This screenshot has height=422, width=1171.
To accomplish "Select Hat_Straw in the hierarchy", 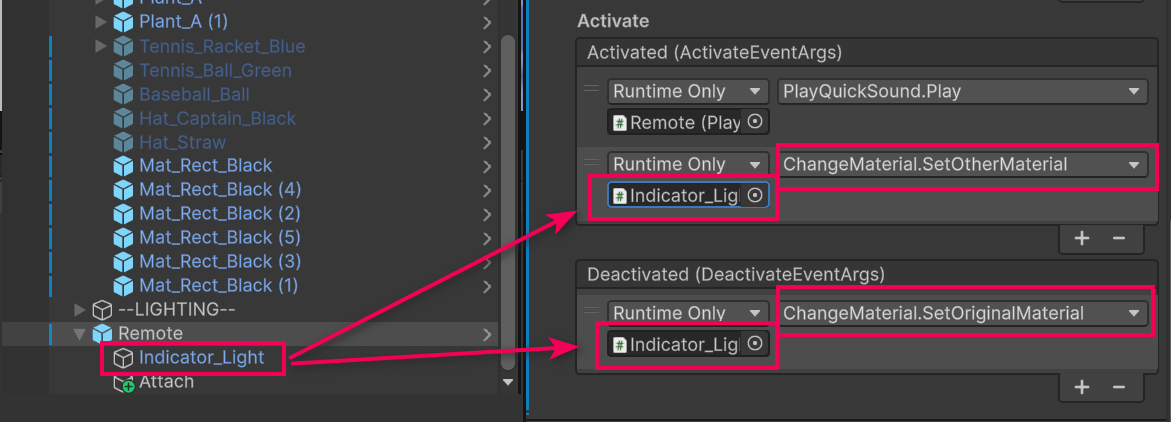I will click(x=182, y=142).
